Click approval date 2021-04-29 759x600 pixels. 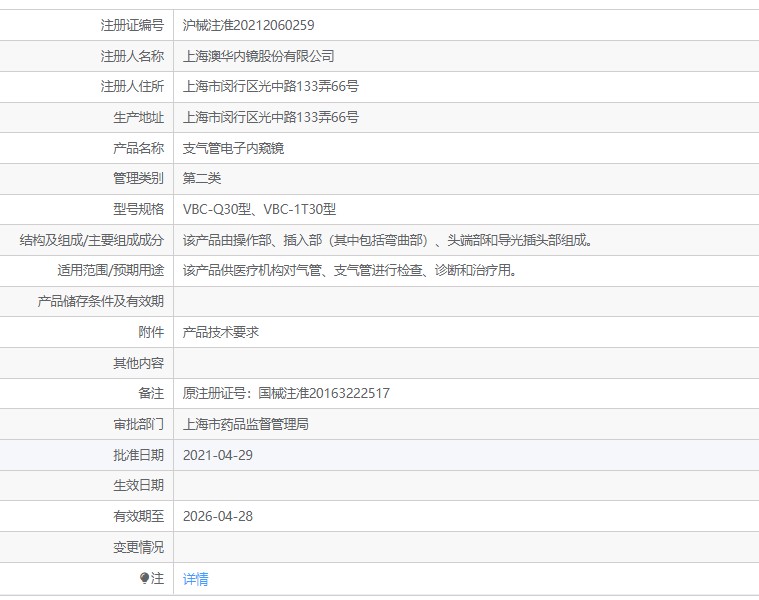click(x=218, y=455)
